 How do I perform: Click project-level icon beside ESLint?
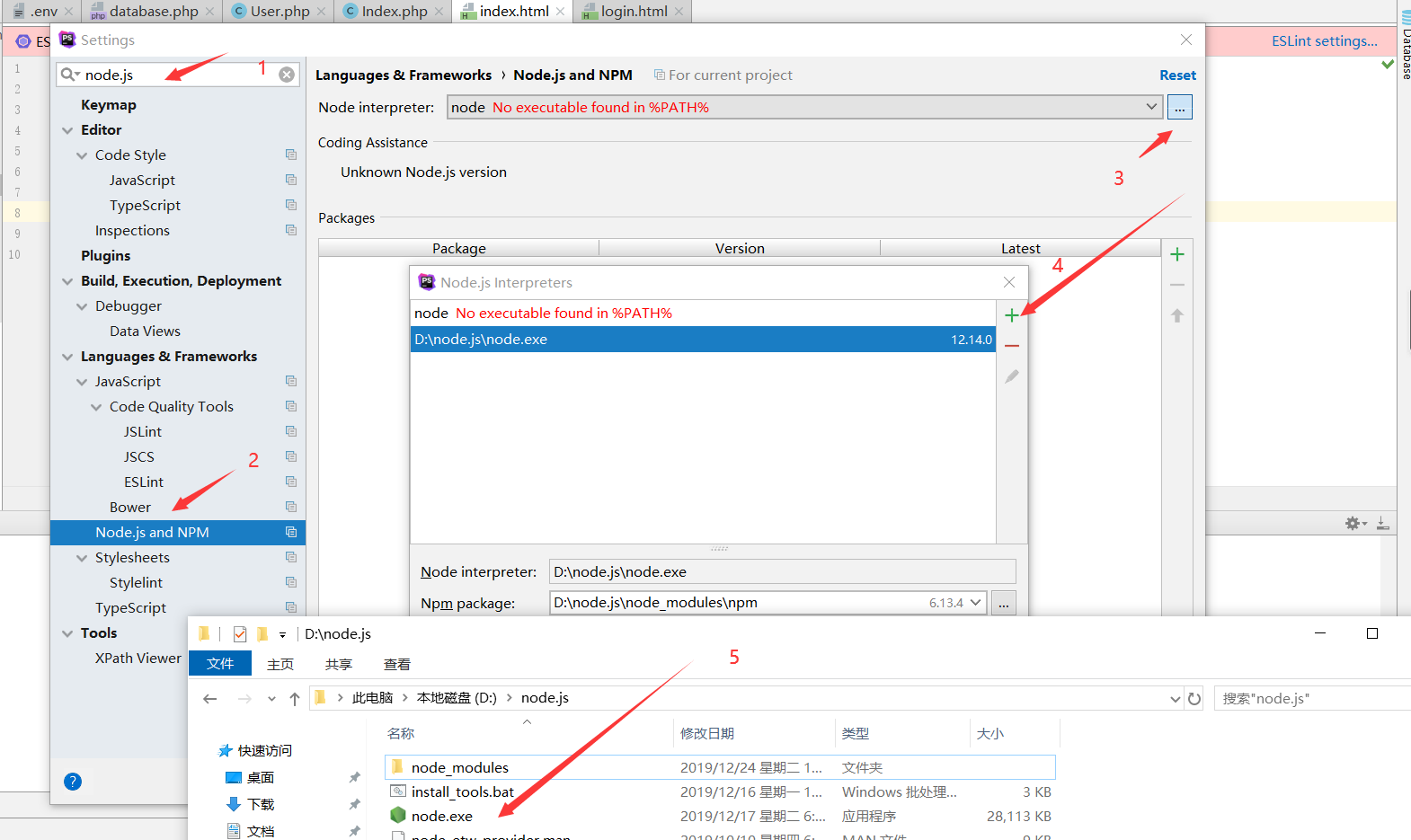point(291,482)
